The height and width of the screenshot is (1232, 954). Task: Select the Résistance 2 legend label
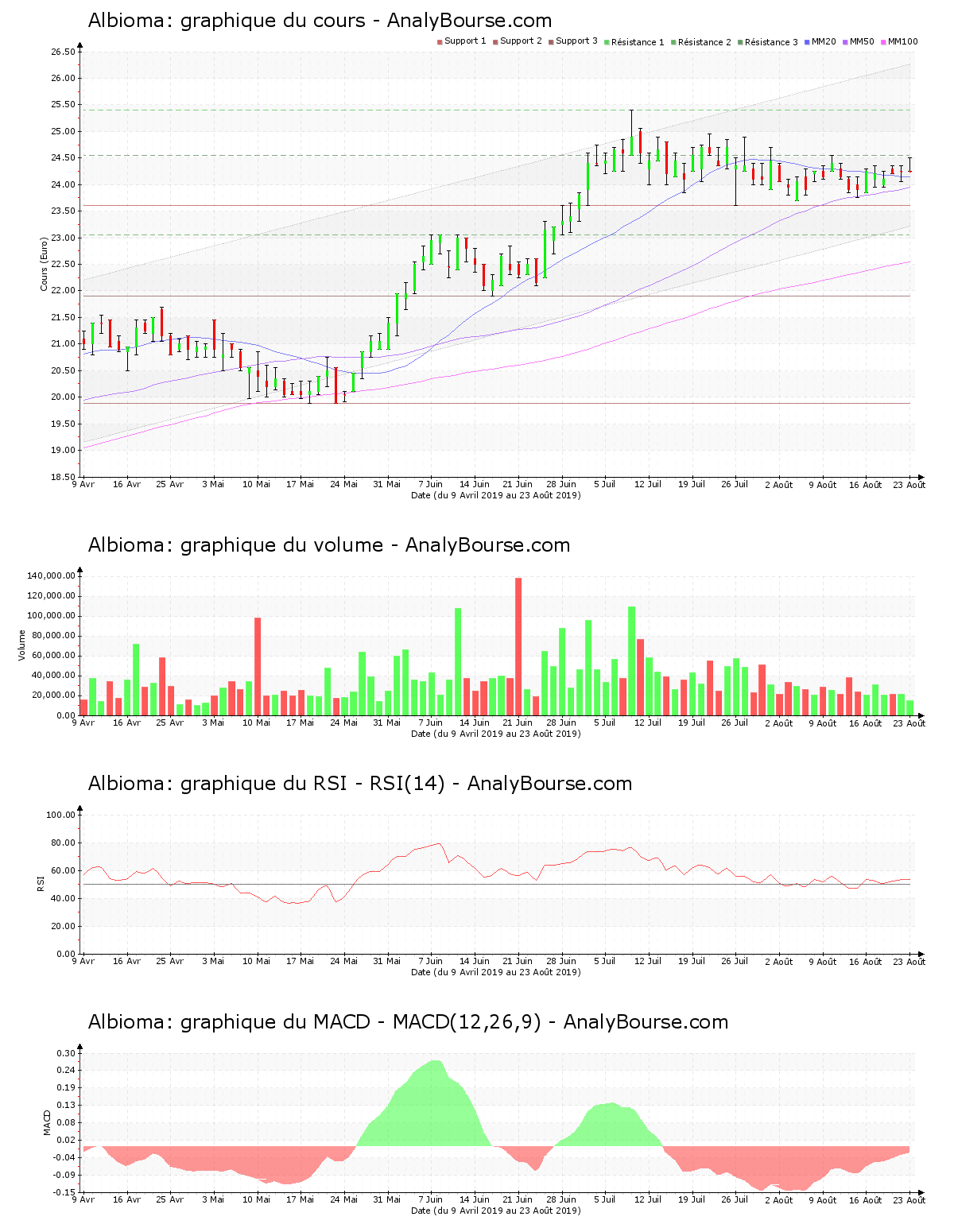click(x=704, y=42)
